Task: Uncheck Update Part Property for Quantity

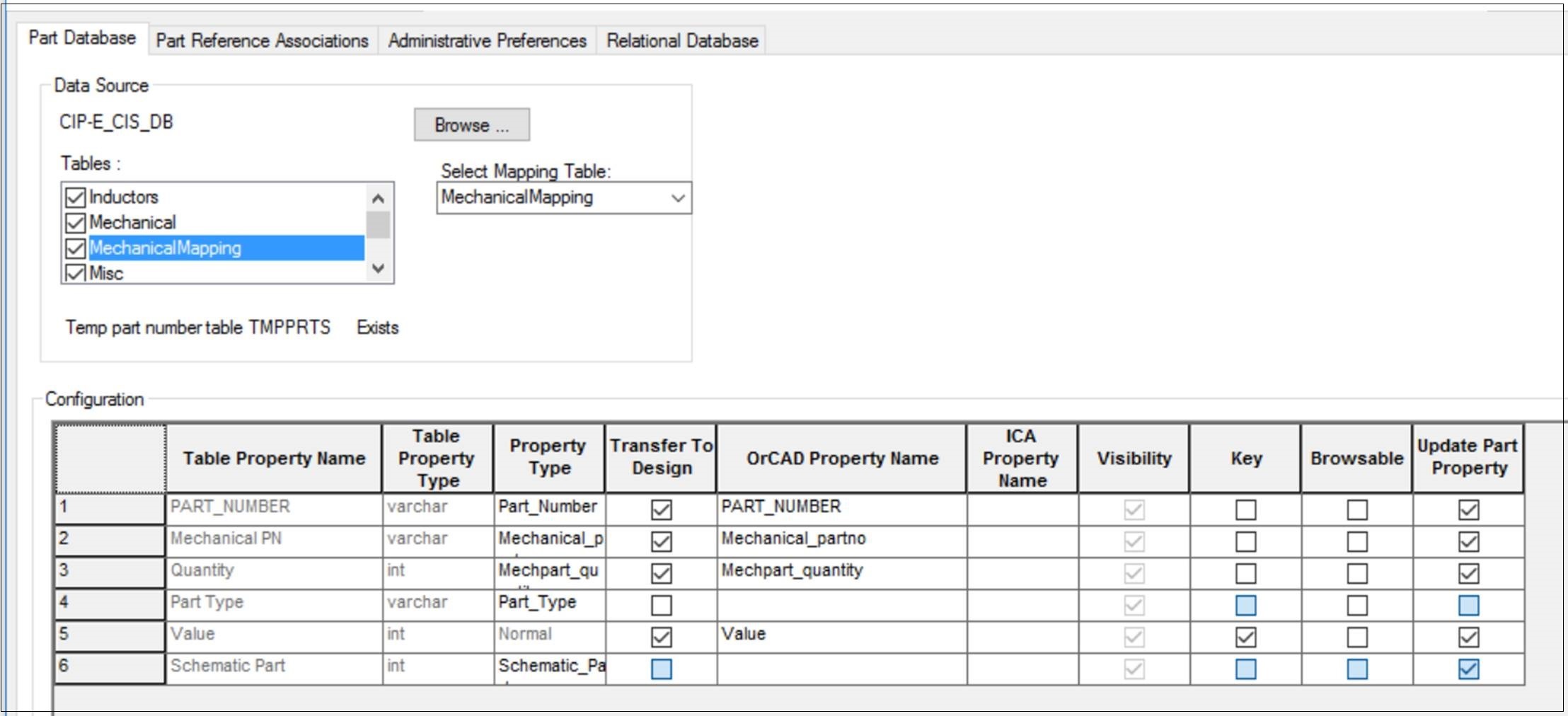Action: click(x=1468, y=573)
